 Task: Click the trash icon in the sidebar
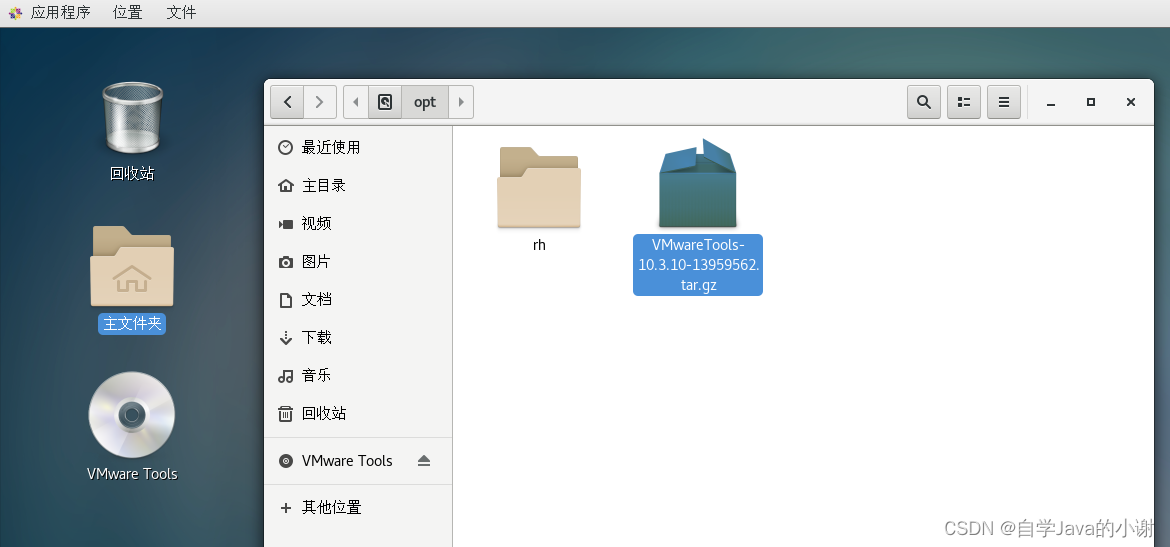[x=285, y=413]
